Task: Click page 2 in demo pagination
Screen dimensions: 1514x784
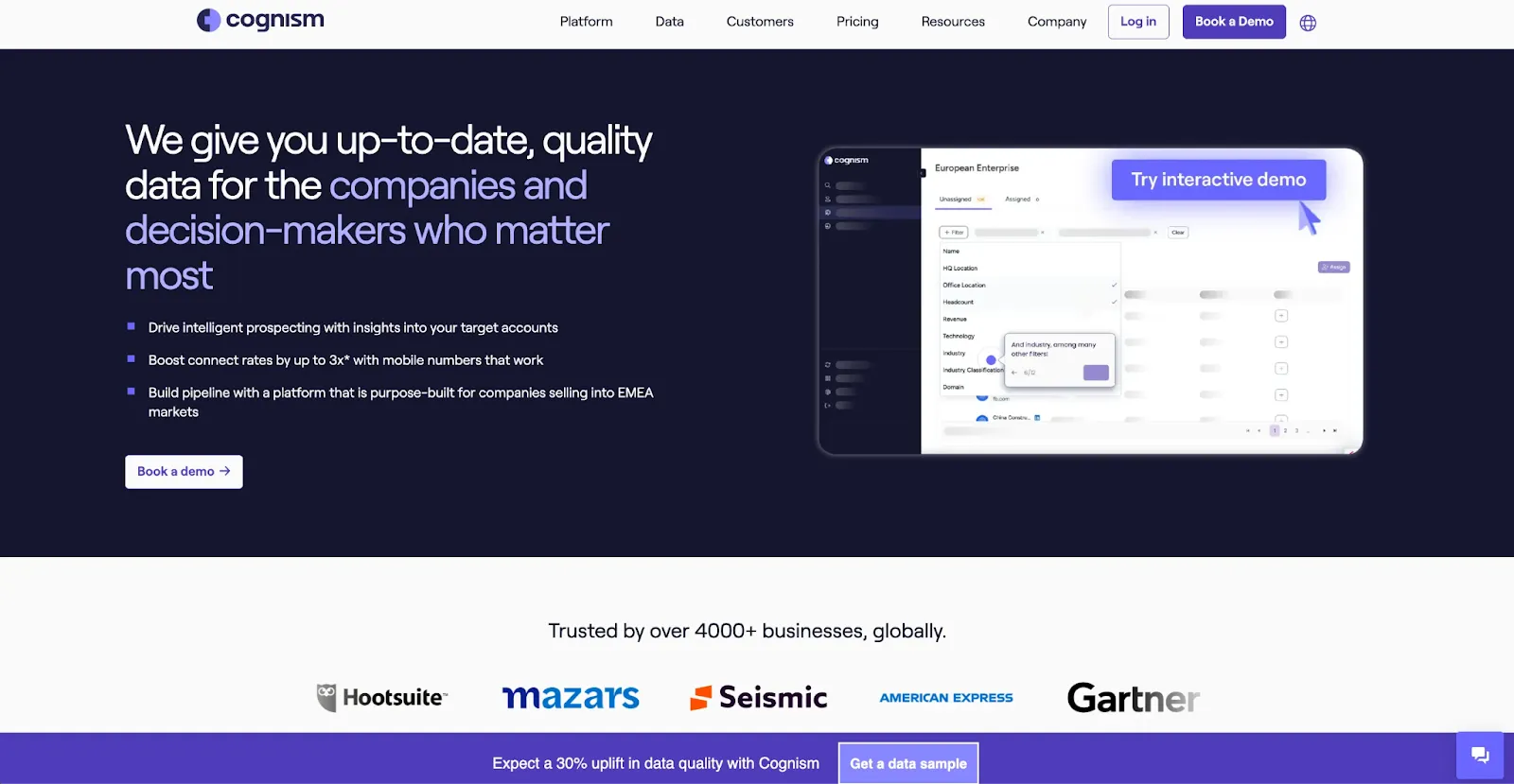Action: click(x=1285, y=430)
